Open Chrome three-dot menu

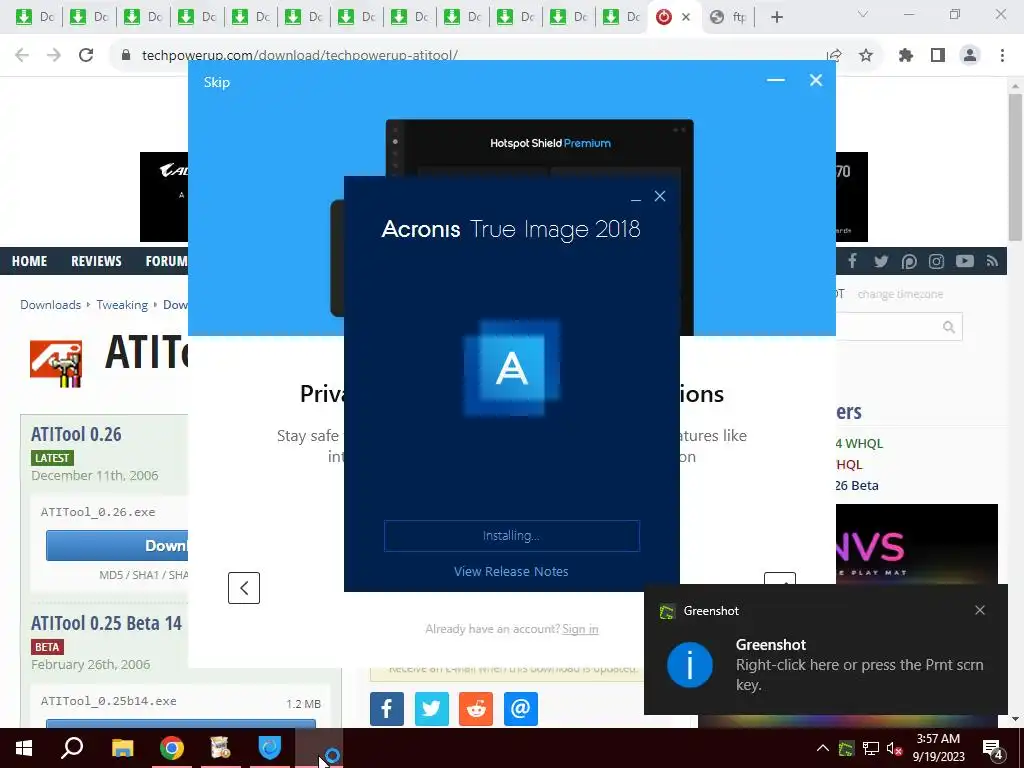[x=1002, y=55]
